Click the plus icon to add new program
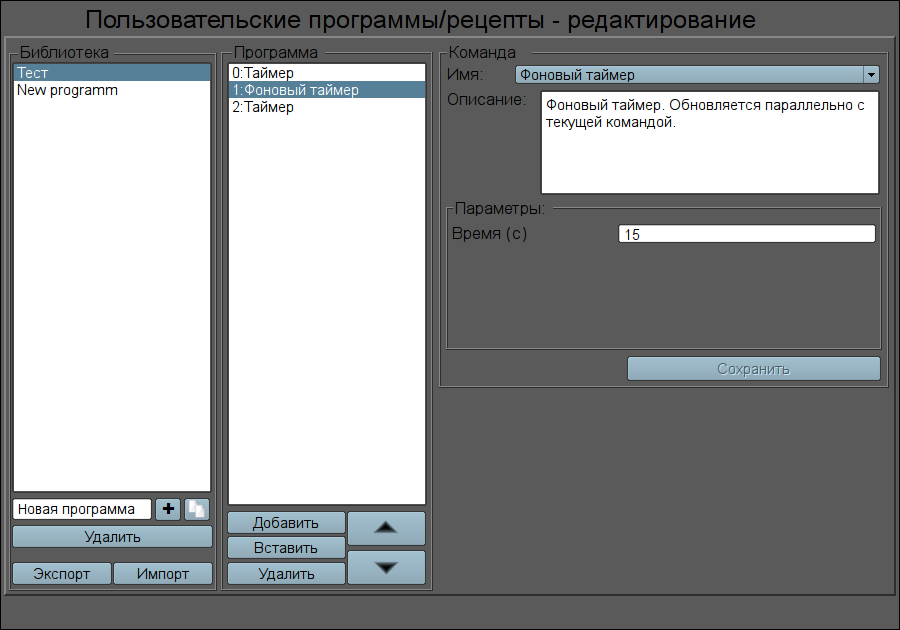This screenshot has height=630, width=900. 167,509
